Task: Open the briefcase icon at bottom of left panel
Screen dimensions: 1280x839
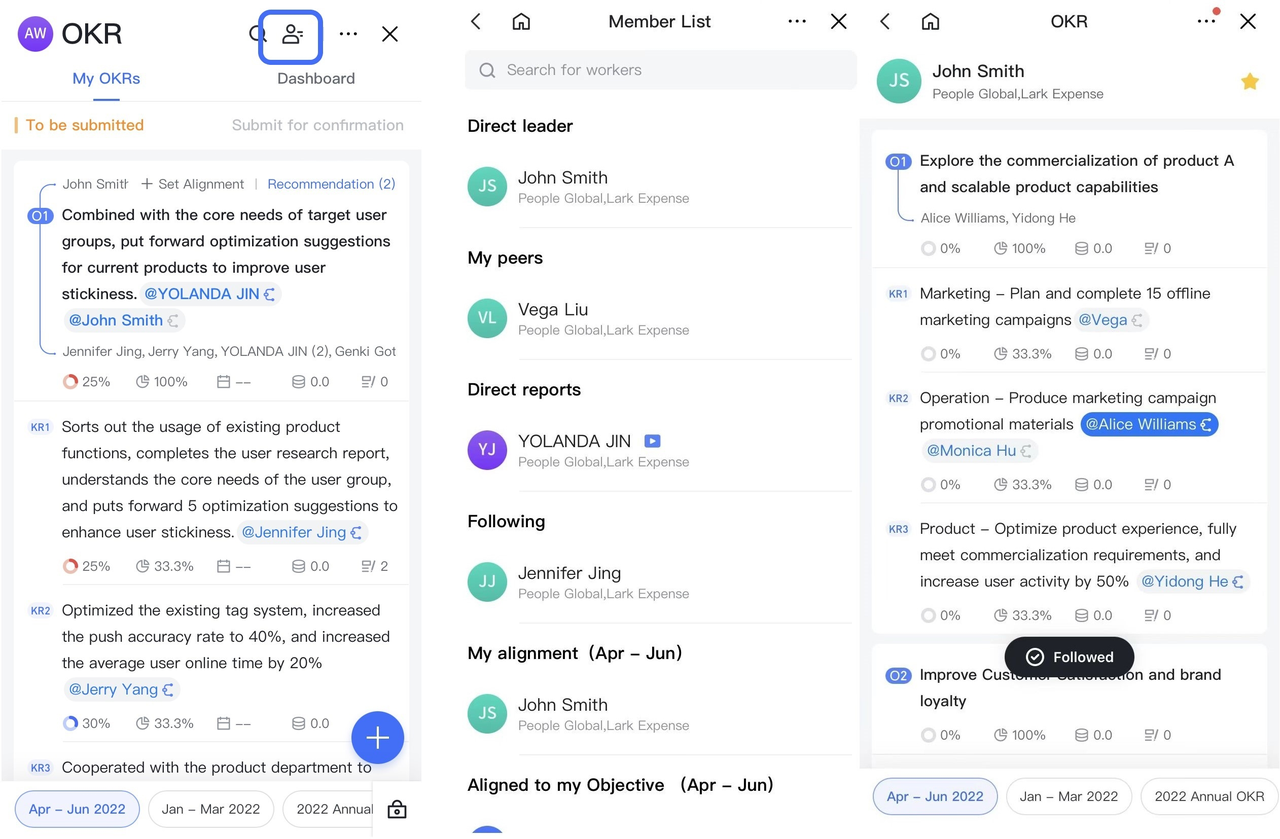Action: point(397,809)
